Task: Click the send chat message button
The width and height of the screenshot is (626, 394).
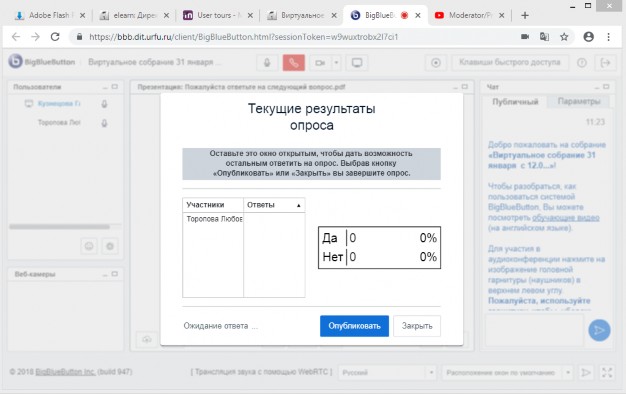Action: coord(599,330)
